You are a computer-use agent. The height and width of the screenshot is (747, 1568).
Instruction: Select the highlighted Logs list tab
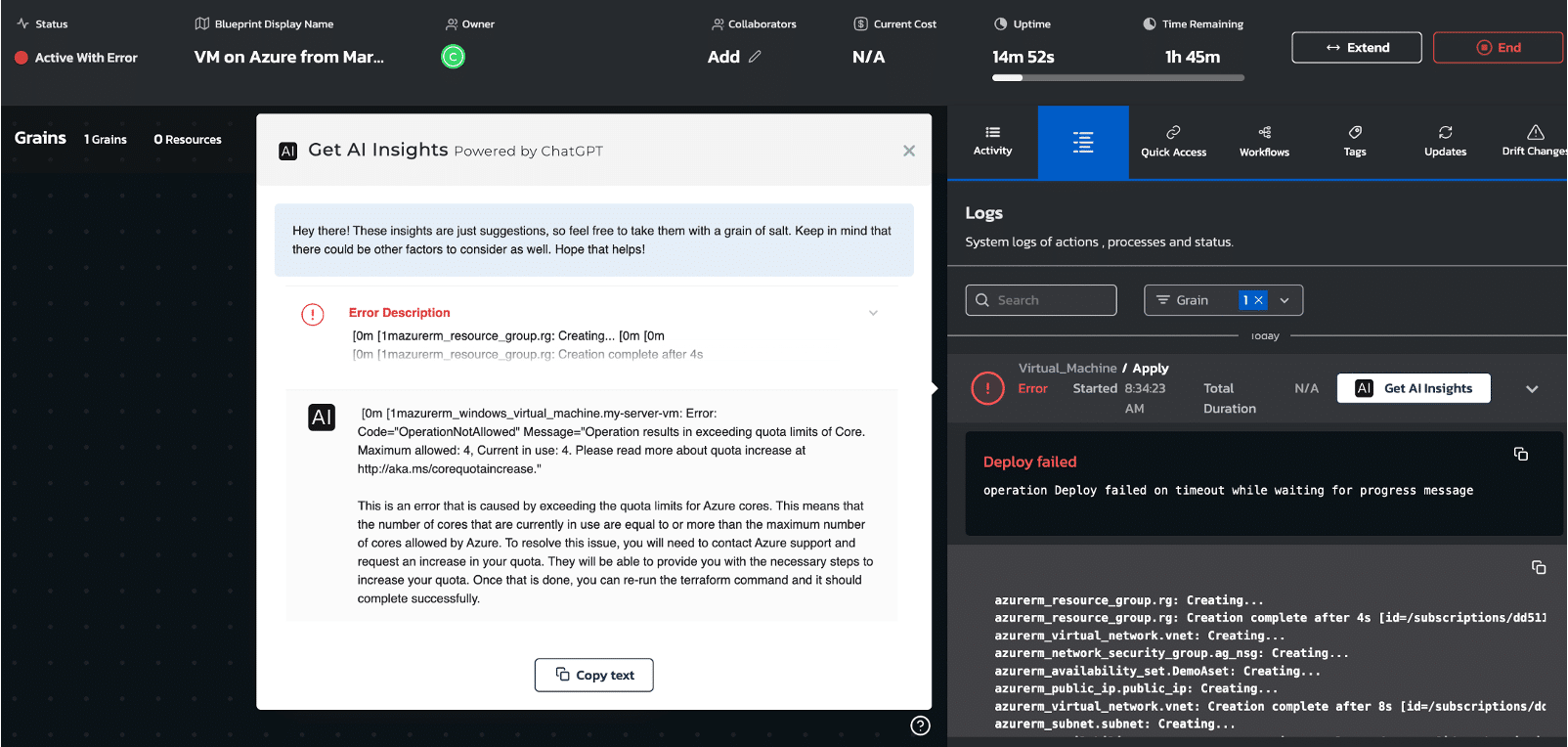[1083, 143]
